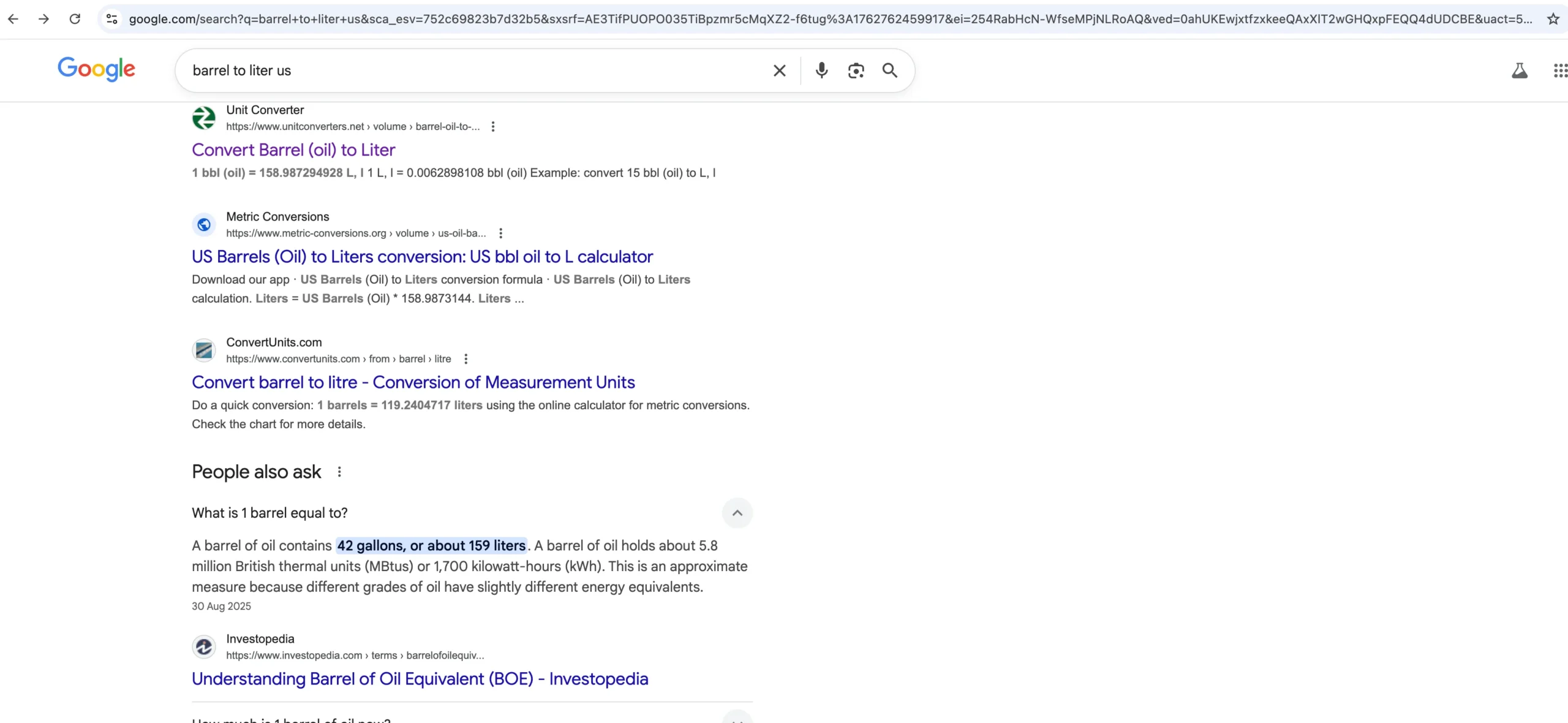Open Google Lens image search
The image size is (1568, 723).
(x=856, y=70)
